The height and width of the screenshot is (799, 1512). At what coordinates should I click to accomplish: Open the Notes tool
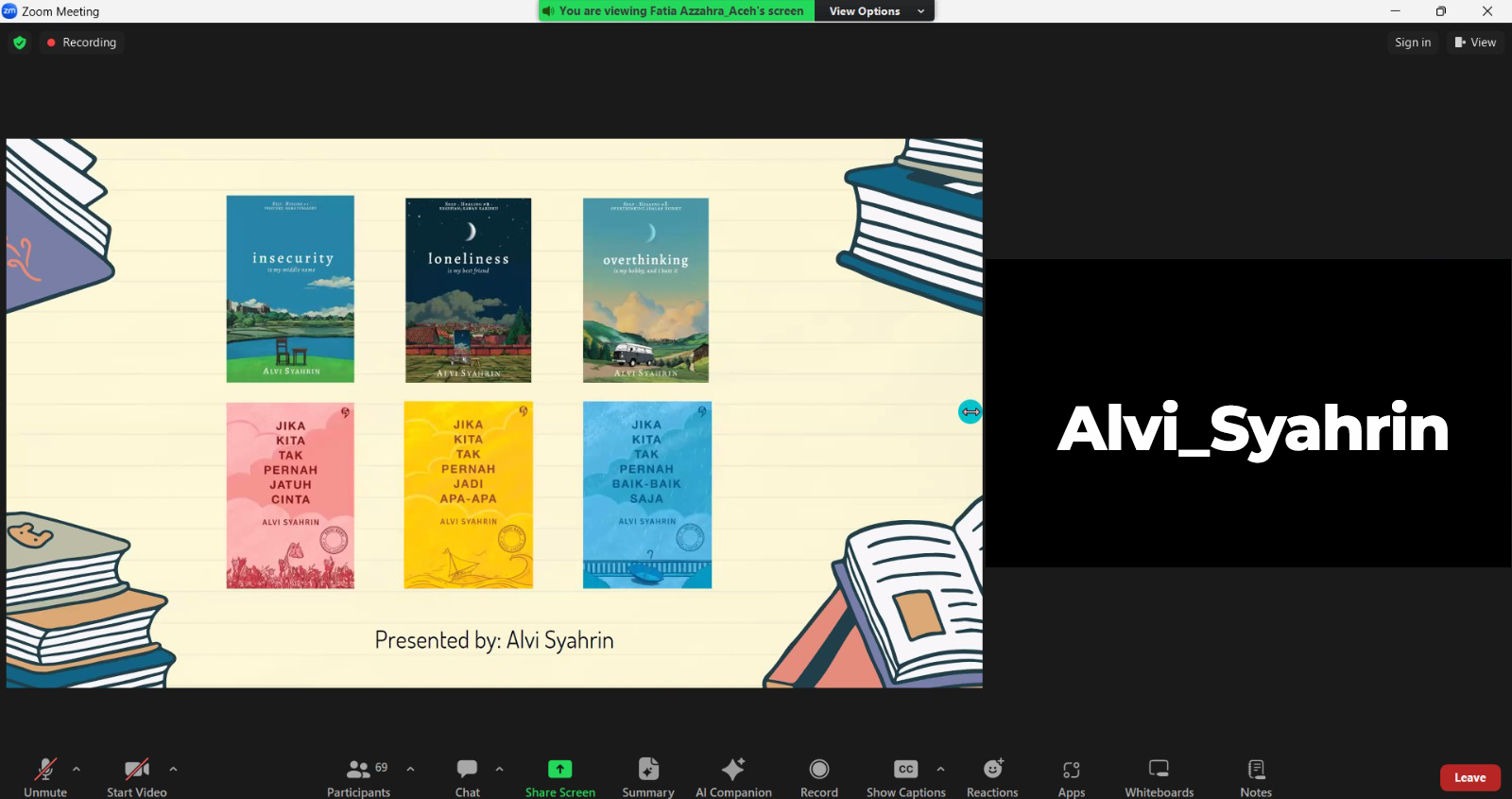pyautogui.click(x=1256, y=777)
